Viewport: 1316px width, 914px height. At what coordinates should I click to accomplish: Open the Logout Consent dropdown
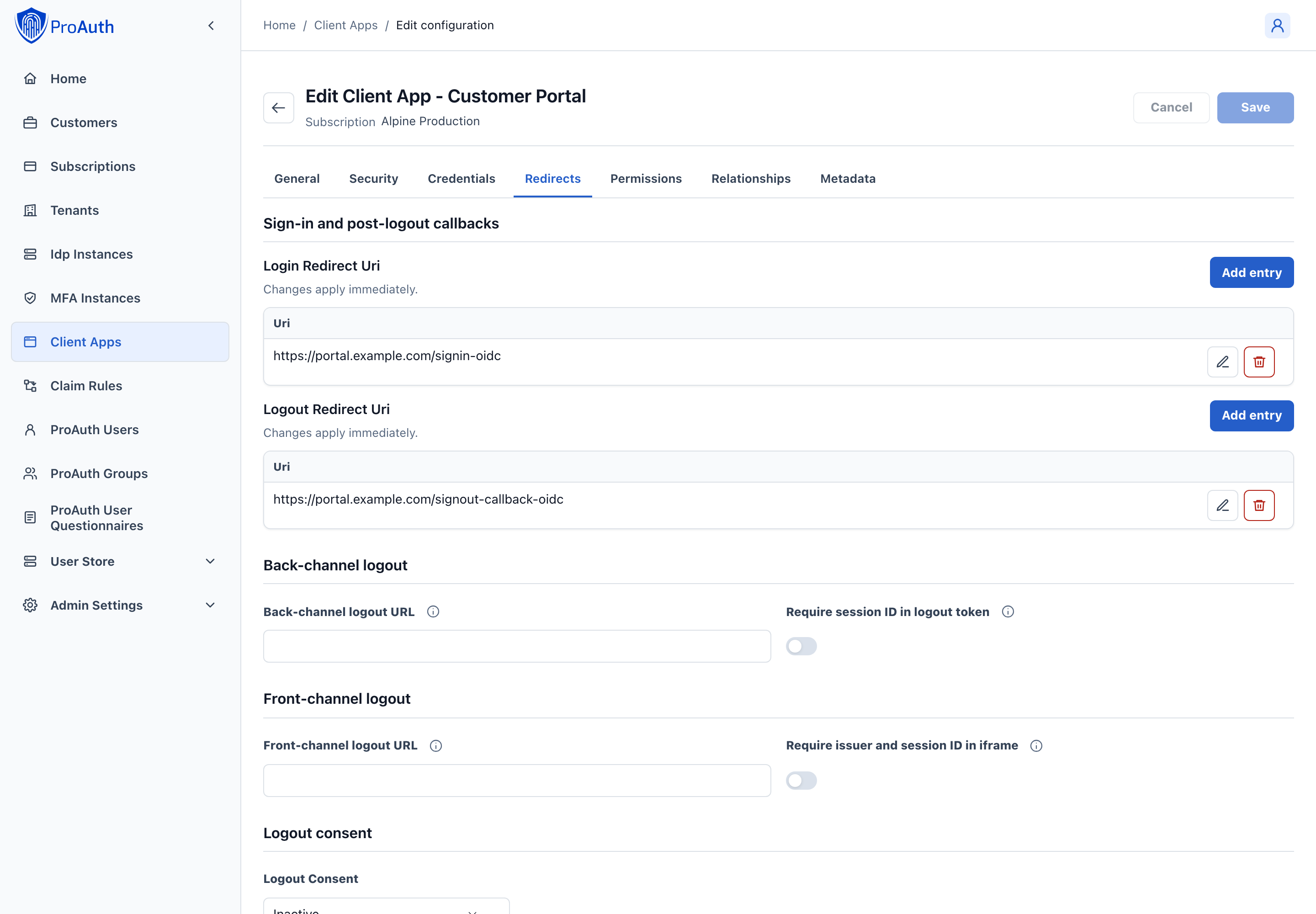(x=386, y=907)
